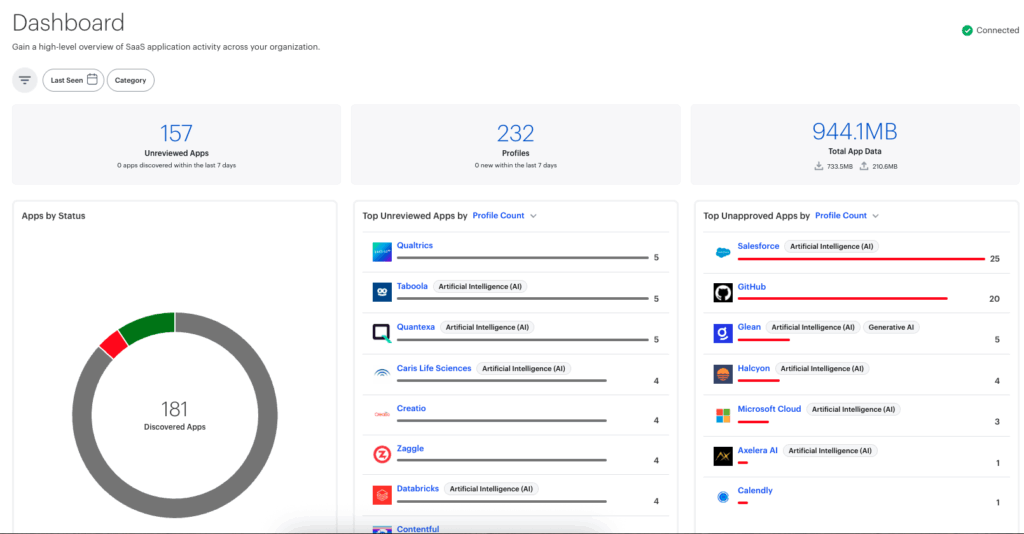Click the Salesforce red profile count bar
1024x534 pixels.
861,259
